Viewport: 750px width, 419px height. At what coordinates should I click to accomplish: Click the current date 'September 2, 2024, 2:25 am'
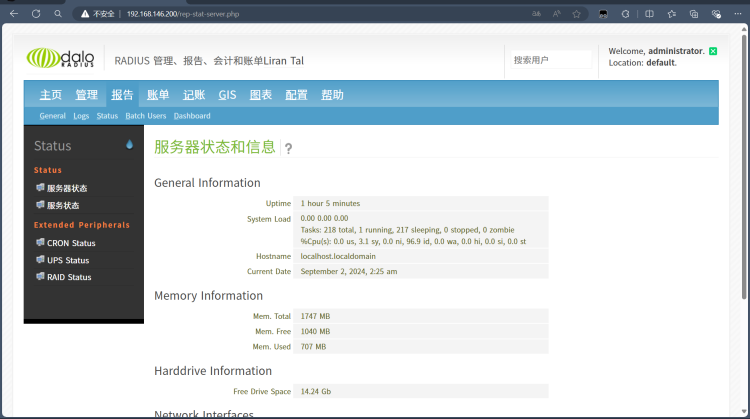(349, 271)
